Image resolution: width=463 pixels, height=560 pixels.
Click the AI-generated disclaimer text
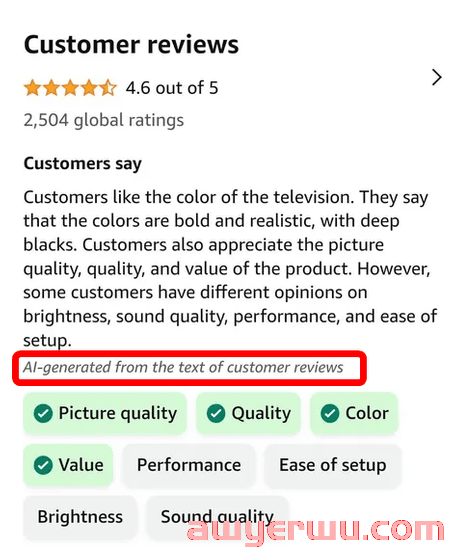point(183,368)
